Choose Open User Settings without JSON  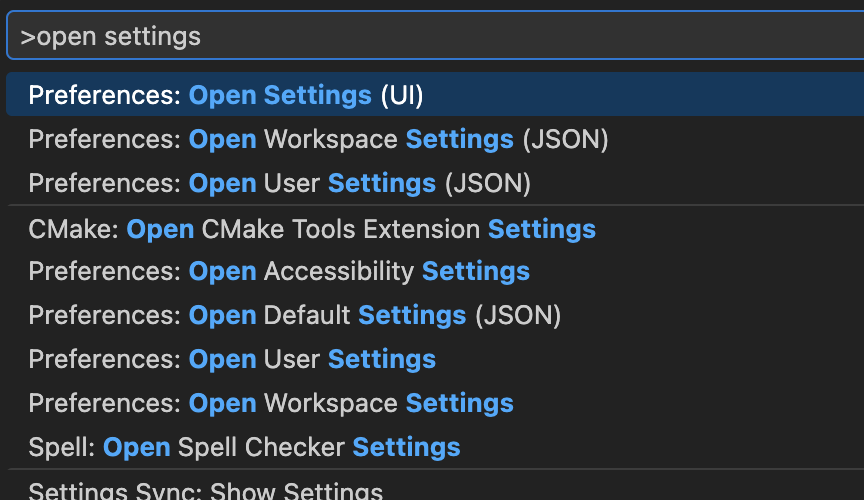pyautogui.click(x=232, y=359)
